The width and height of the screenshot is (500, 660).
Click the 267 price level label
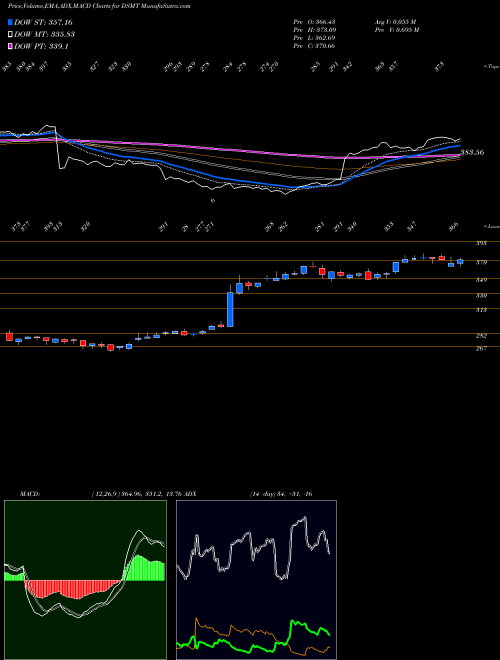[481, 349]
